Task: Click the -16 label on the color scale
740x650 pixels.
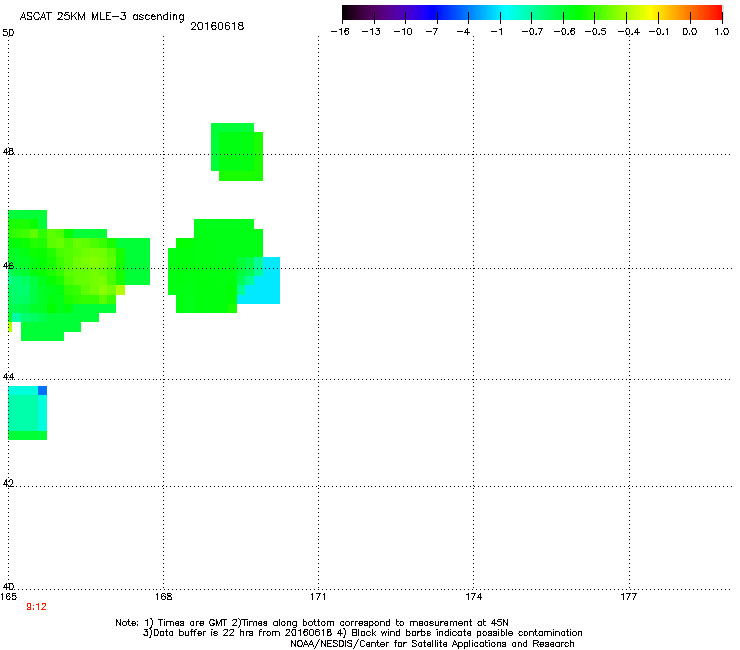Action: pos(340,32)
